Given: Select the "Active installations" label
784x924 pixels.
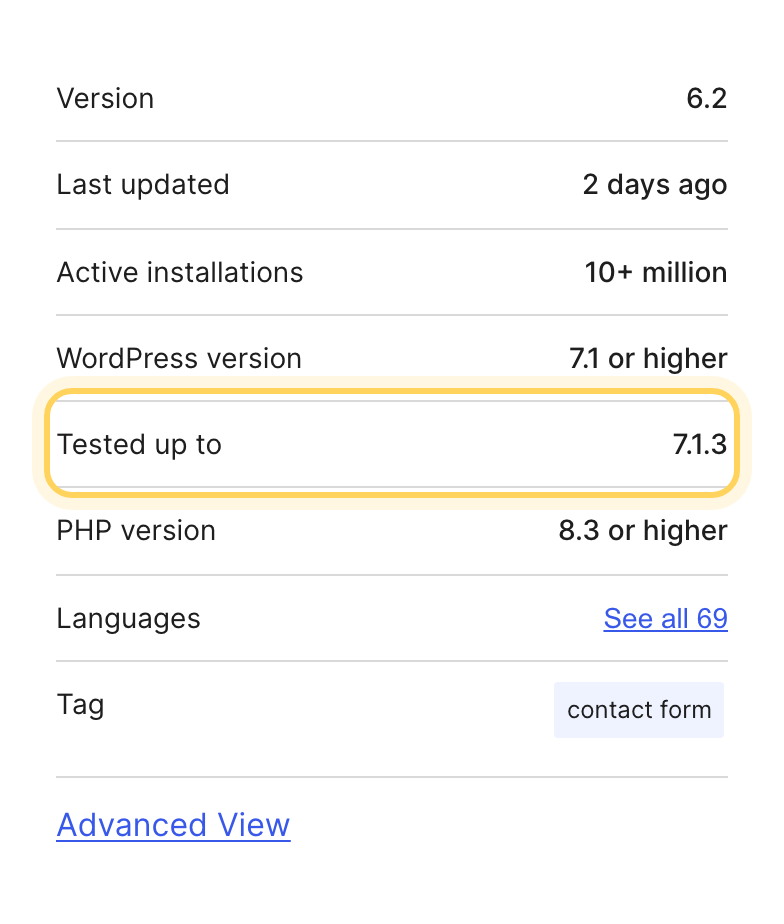Looking at the screenshot, I should (x=180, y=272).
